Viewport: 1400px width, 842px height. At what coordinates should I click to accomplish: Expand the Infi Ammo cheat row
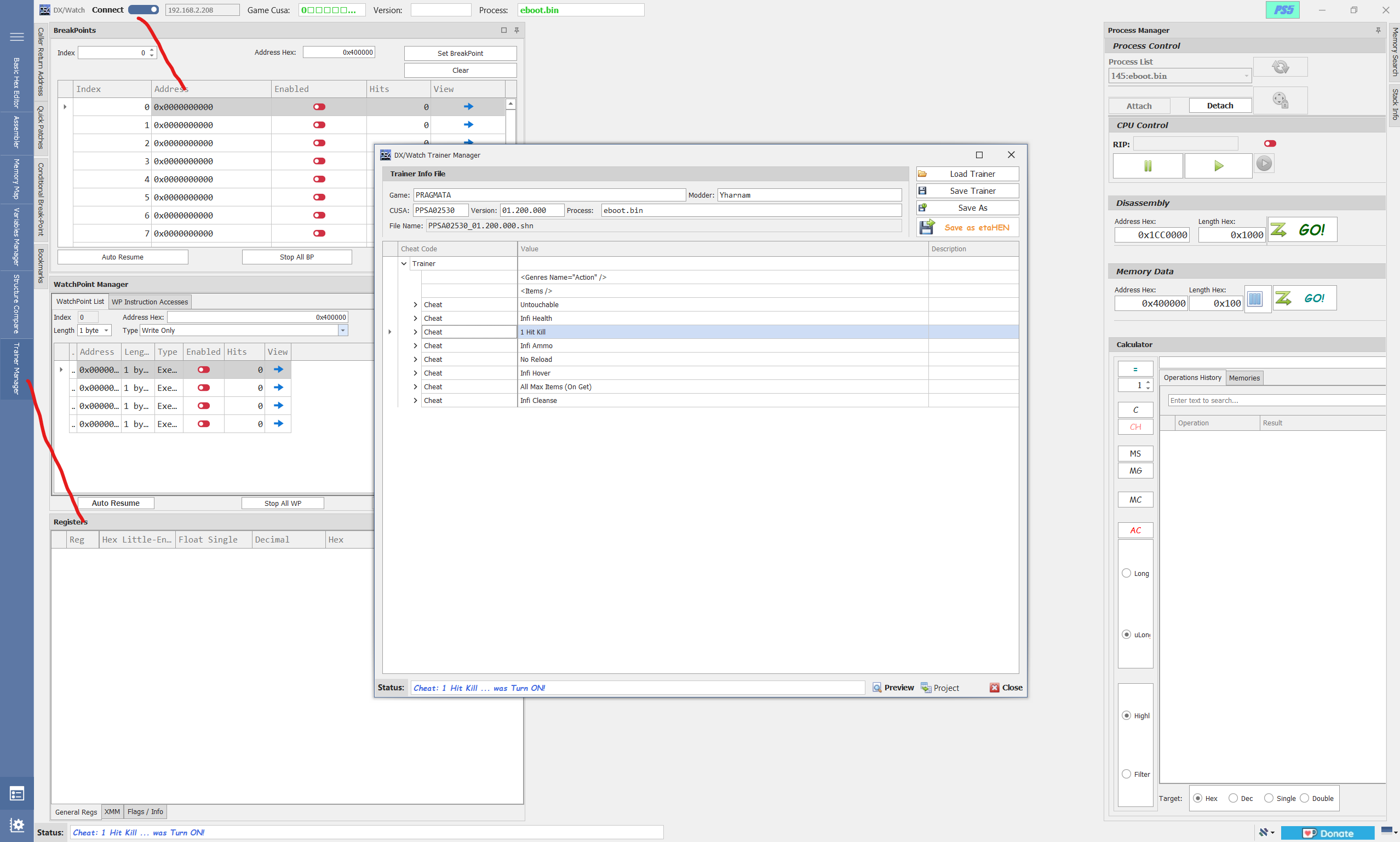[x=415, y=345]
